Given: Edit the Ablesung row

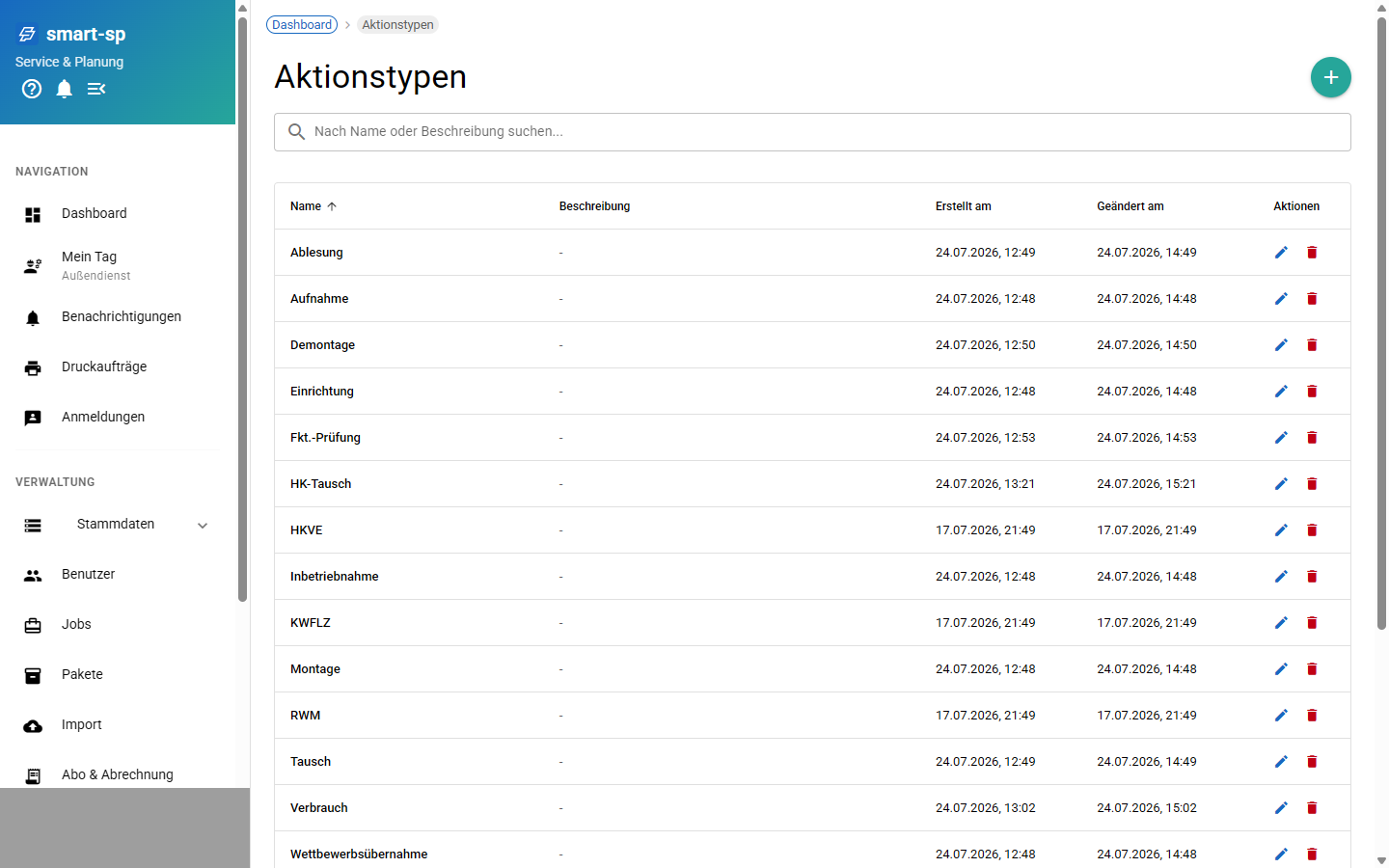Looking at the screenshot, I should 1281,253.
